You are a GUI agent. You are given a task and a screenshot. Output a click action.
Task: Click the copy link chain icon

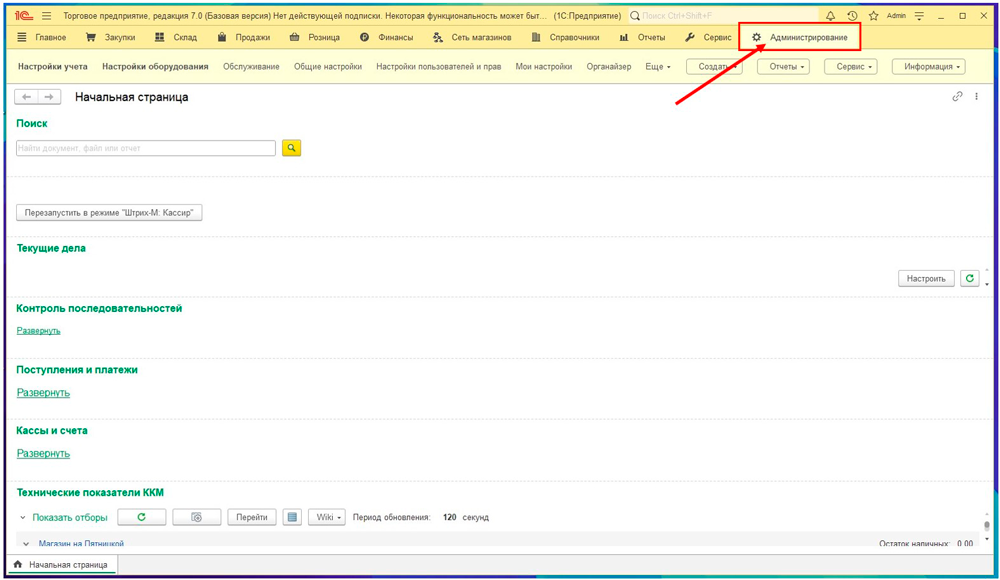957,97
